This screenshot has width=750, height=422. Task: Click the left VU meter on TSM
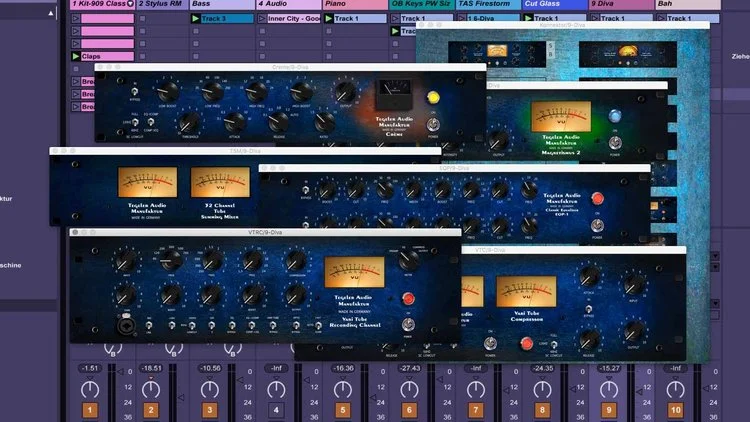[x=147, y=182]
